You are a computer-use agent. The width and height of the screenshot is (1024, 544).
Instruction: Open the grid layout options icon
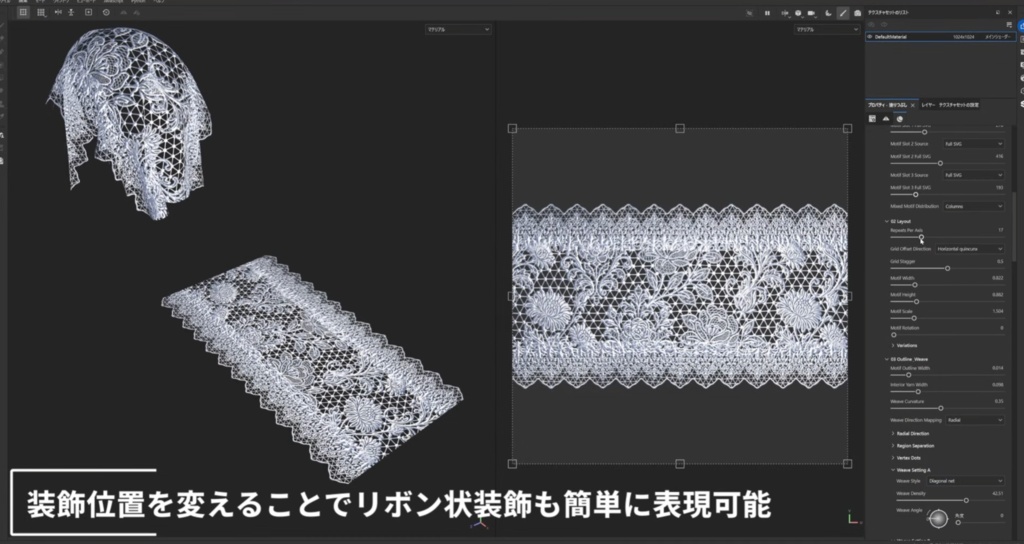point(41,12)
